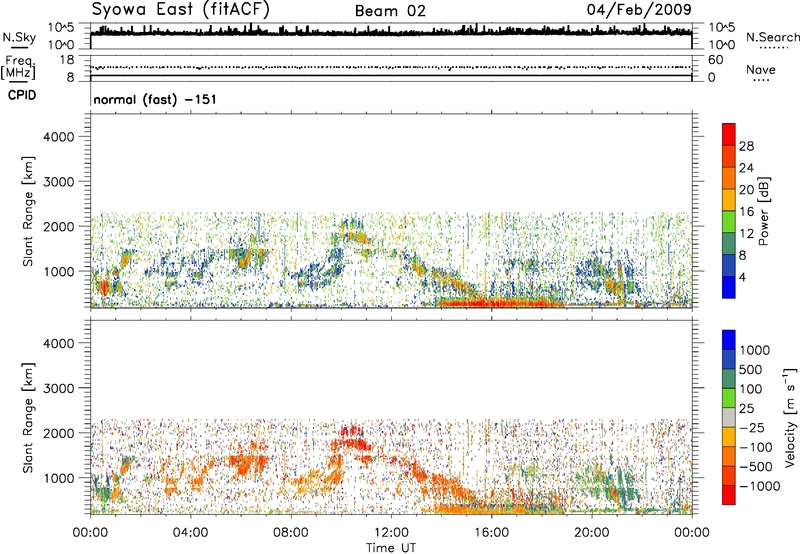Click the normal (fast) -151 CPID text
The width and height of the screenshot is (800, 554).
pos(155,99)
